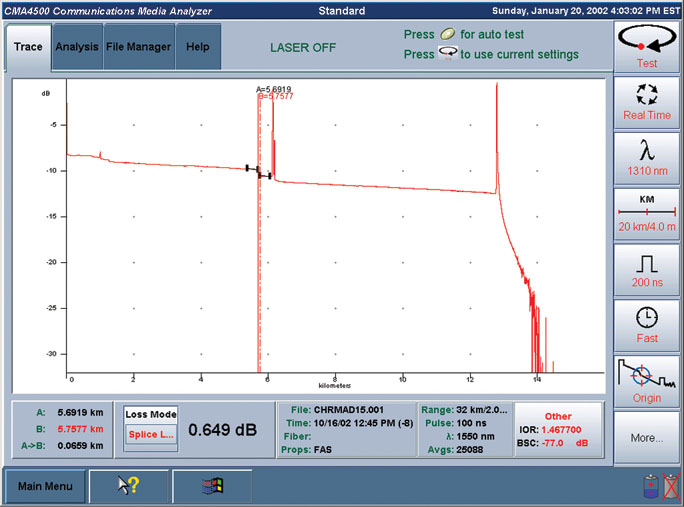Click the context help cursor icon

click(x=128, y=486)
